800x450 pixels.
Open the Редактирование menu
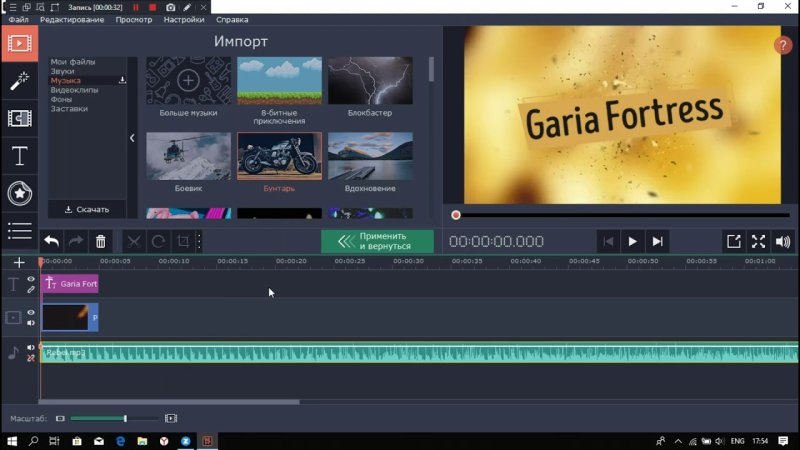[x=72, y=19]
